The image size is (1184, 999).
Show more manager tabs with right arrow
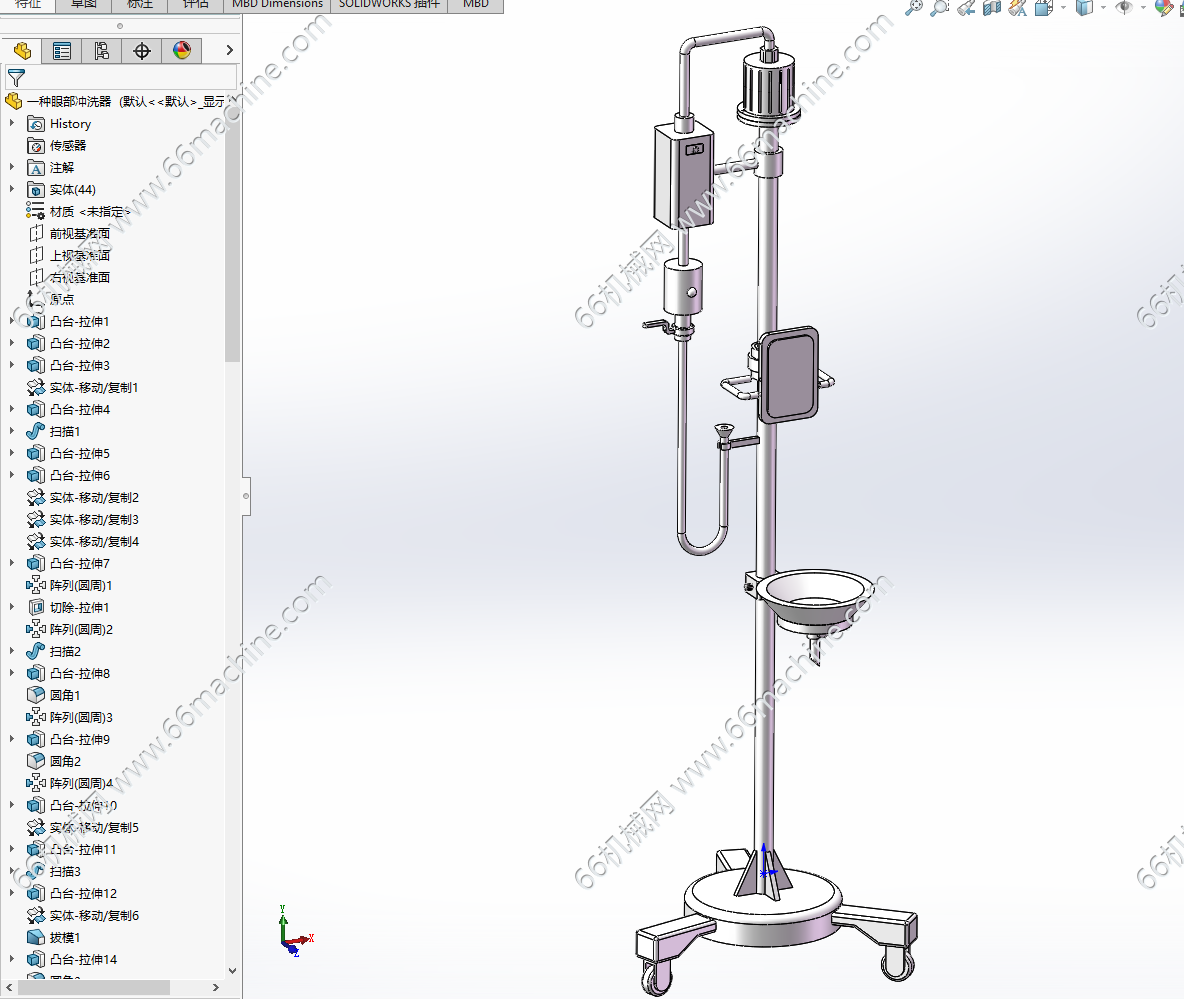point(230,51)
